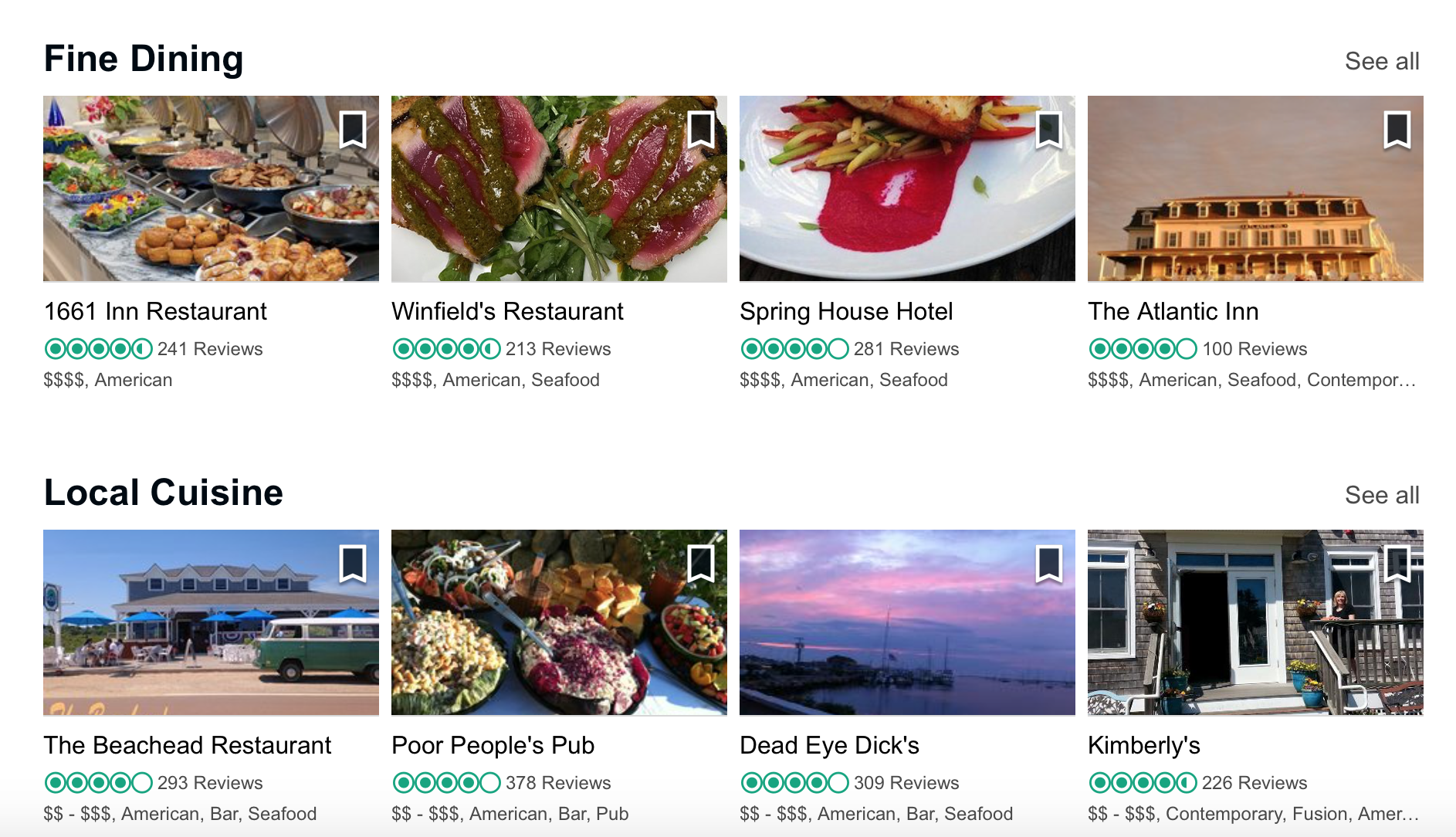The height and width of the screenshot is (837, 1456).
Task: Open The Atlantic Inn listing title
Action: pos(1173,311)
